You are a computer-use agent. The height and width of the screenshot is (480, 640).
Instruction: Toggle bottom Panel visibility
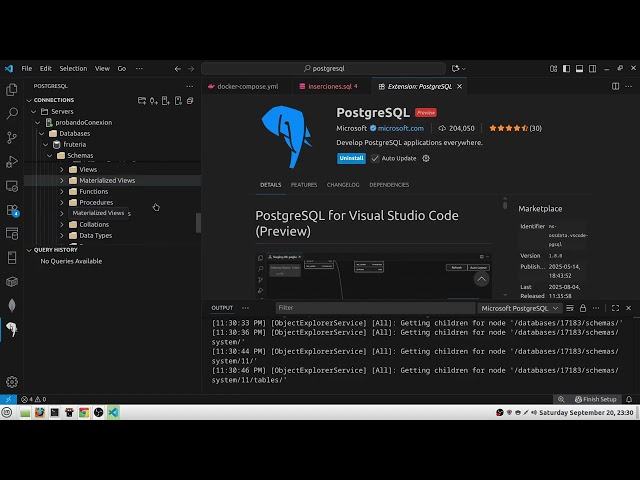tap(579, 69)
